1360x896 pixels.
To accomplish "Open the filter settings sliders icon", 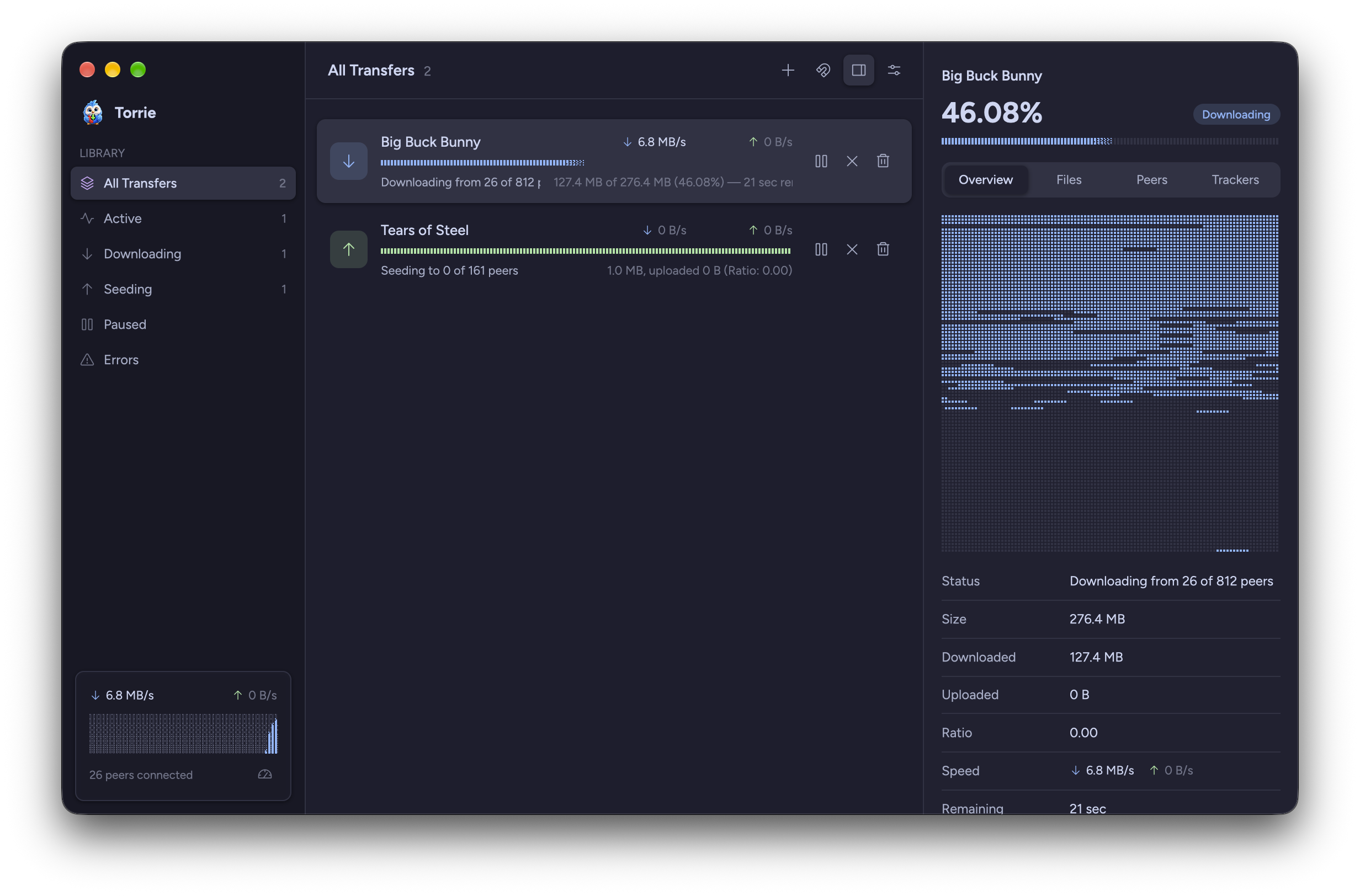I will [x=894, y=70].
